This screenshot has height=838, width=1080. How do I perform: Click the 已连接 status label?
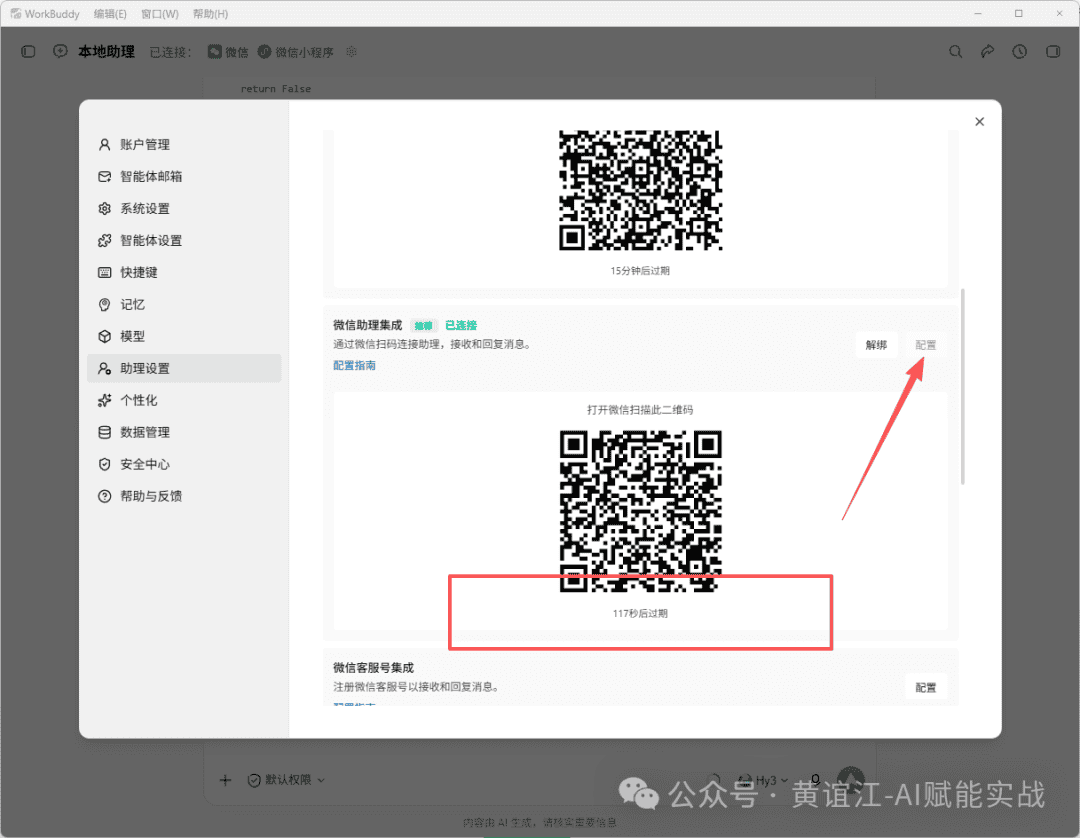[x=461, y=325]
